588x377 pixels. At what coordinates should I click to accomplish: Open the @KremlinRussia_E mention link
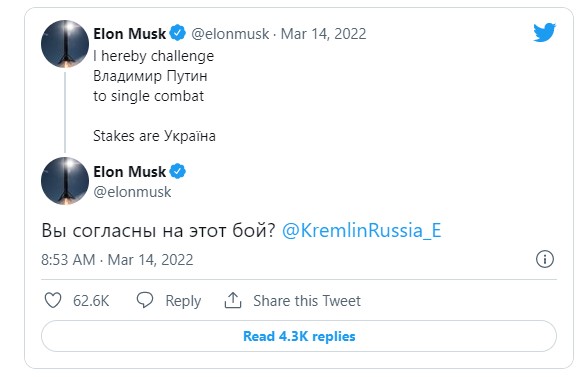pos(361,230)
